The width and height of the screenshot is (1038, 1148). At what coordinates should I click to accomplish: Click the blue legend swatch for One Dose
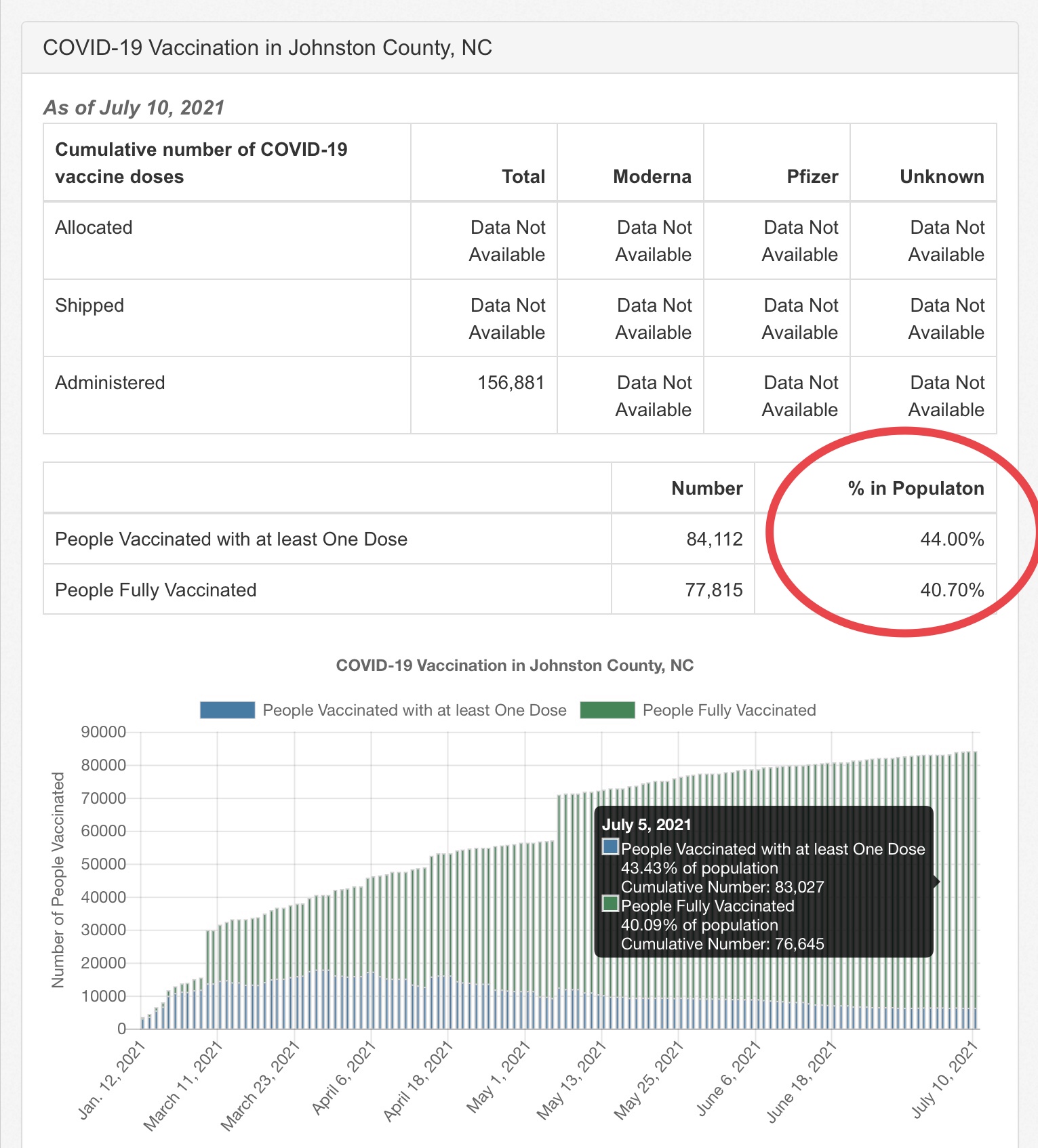[x=227, y=710]
